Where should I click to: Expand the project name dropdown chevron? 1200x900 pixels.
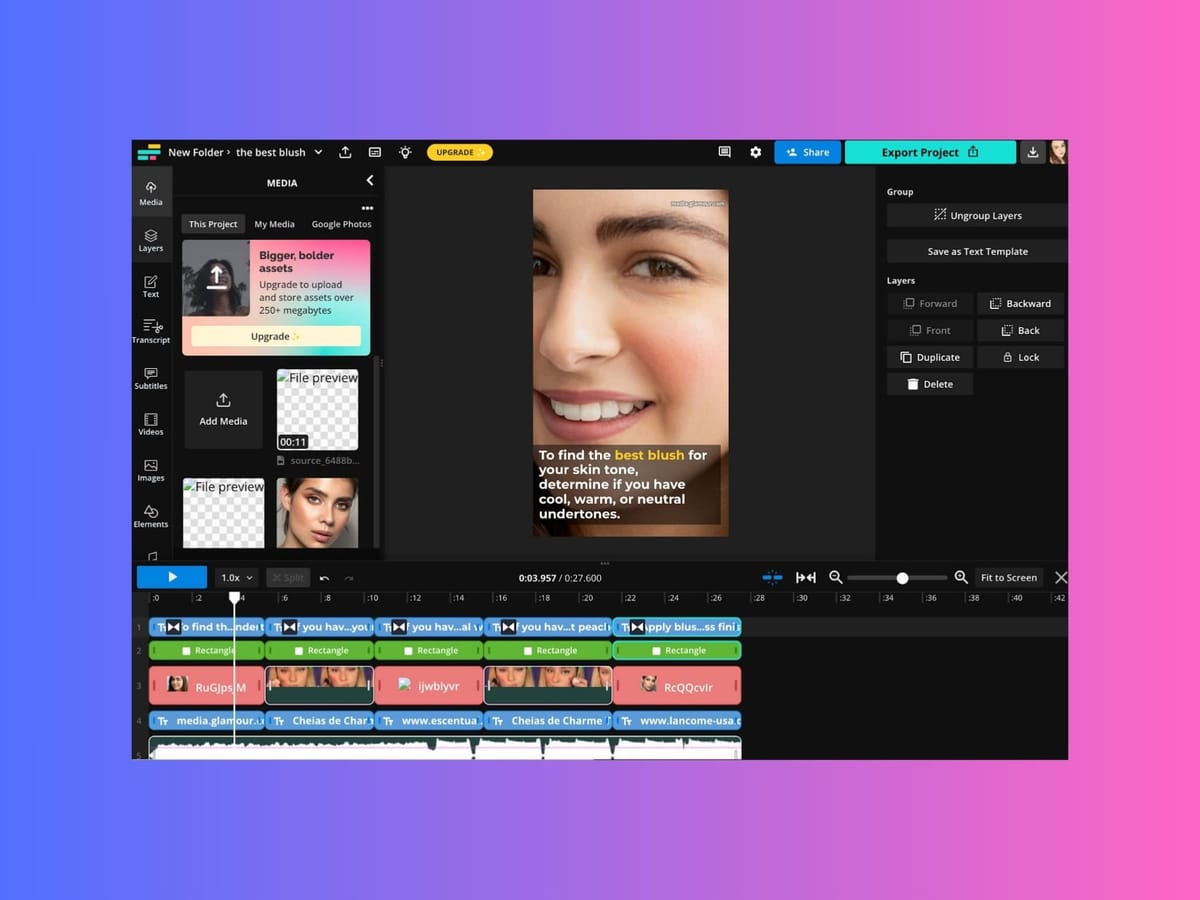click(x=318, y=152)
